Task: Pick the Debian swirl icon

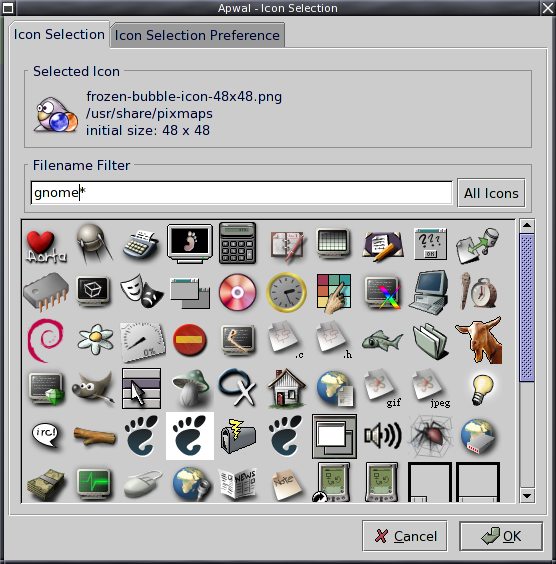Action: coord(46,340)
